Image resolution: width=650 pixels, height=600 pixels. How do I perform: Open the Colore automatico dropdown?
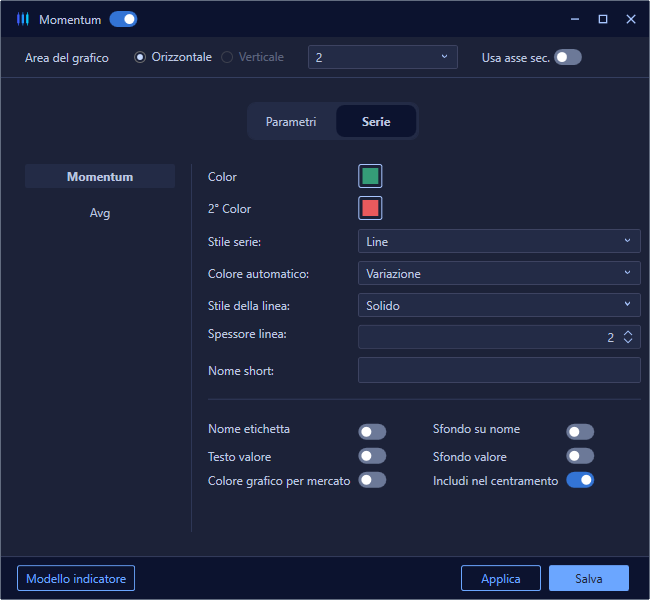tap(499, 273)
